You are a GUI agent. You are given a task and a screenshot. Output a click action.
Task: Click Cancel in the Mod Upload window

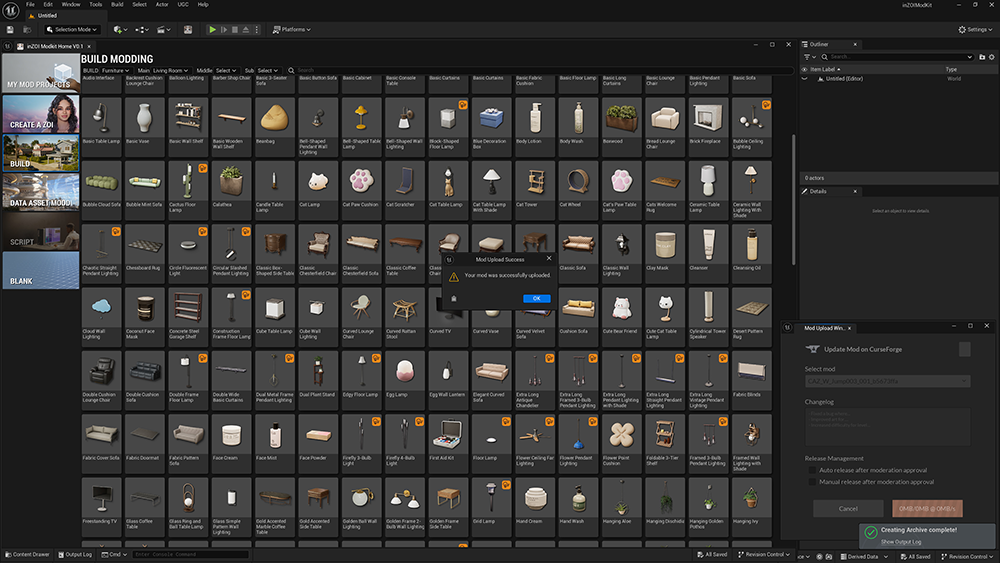pos(848,509)
